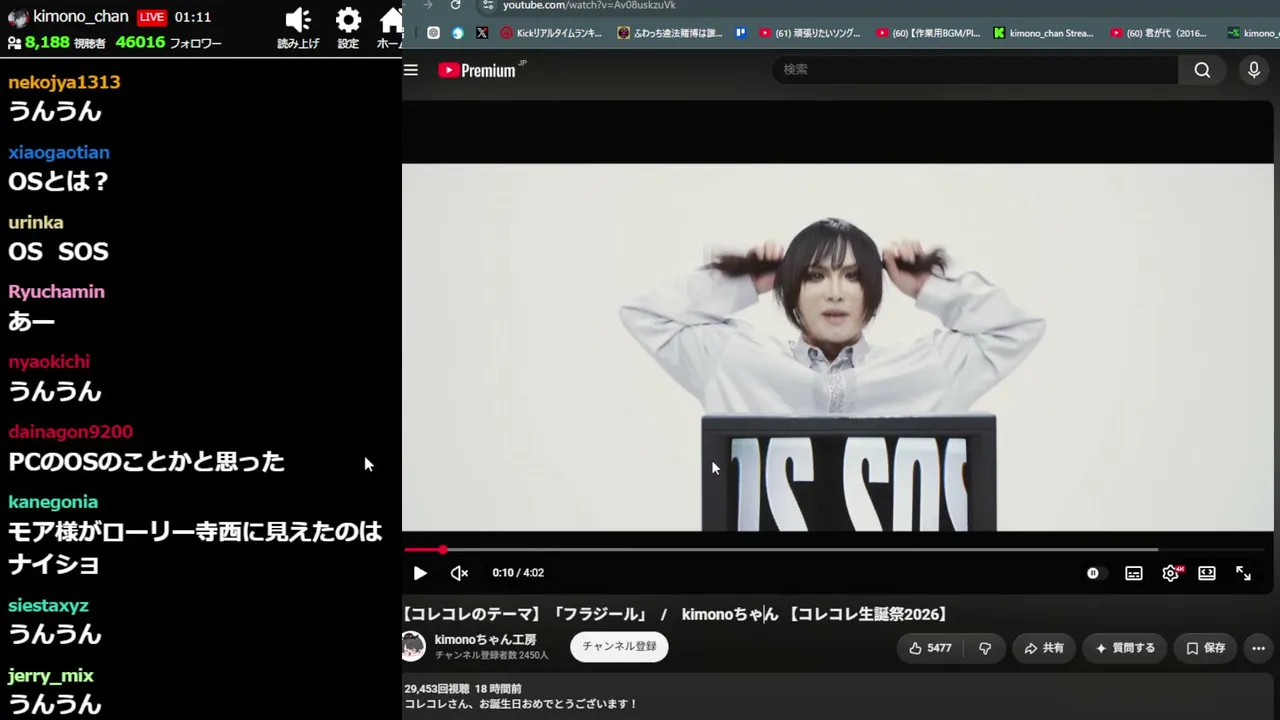Click the blue droplet bookmark icon

click(458, 33)
